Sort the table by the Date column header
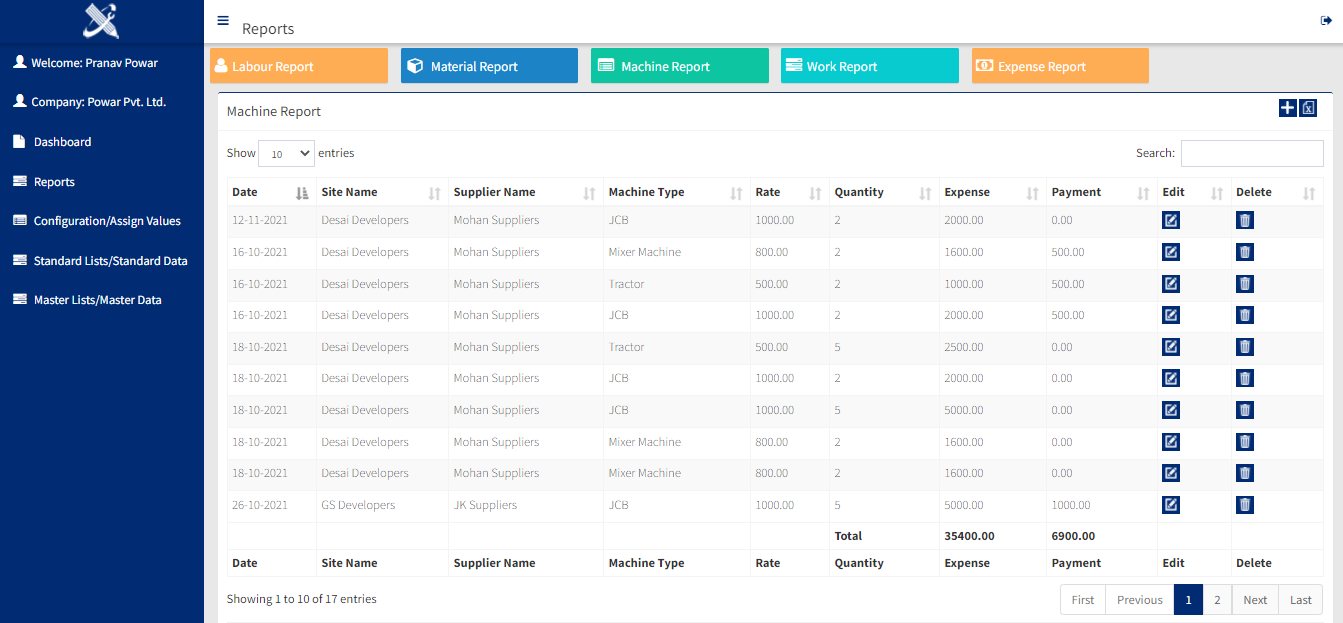Viewport: 1343px width, 623px height. coord(272,192)
